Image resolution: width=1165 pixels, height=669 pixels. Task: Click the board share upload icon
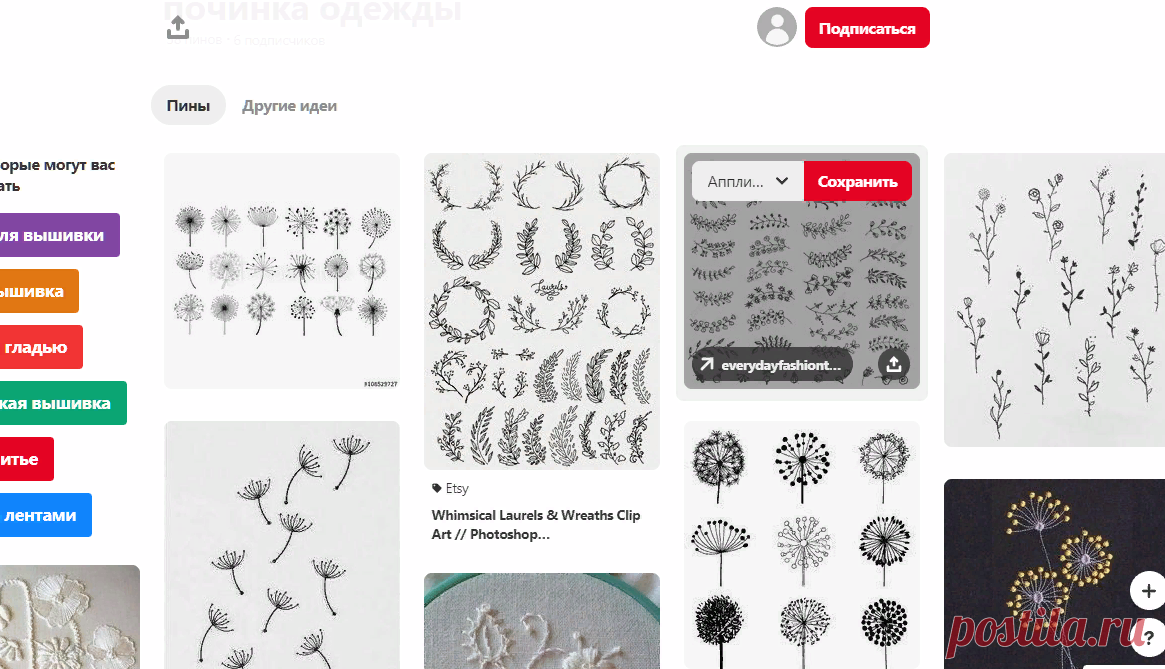point(178,28)
